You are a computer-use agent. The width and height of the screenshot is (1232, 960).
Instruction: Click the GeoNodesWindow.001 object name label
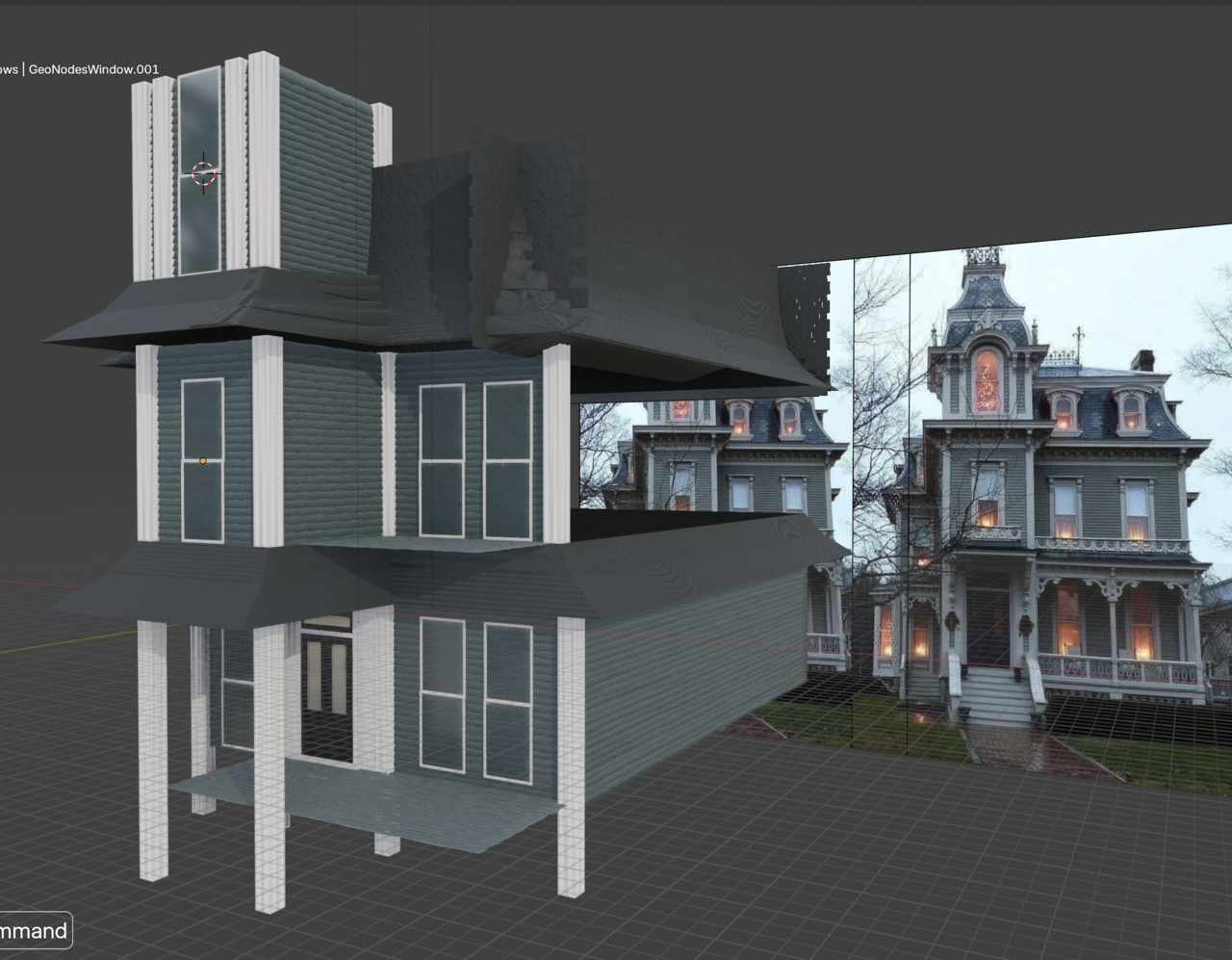tap(93, 69)
